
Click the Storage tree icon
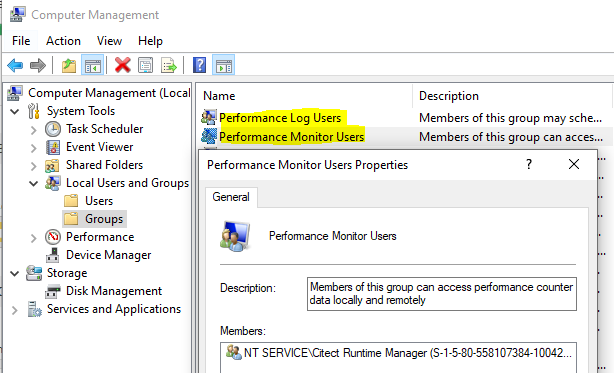point(34,273)
